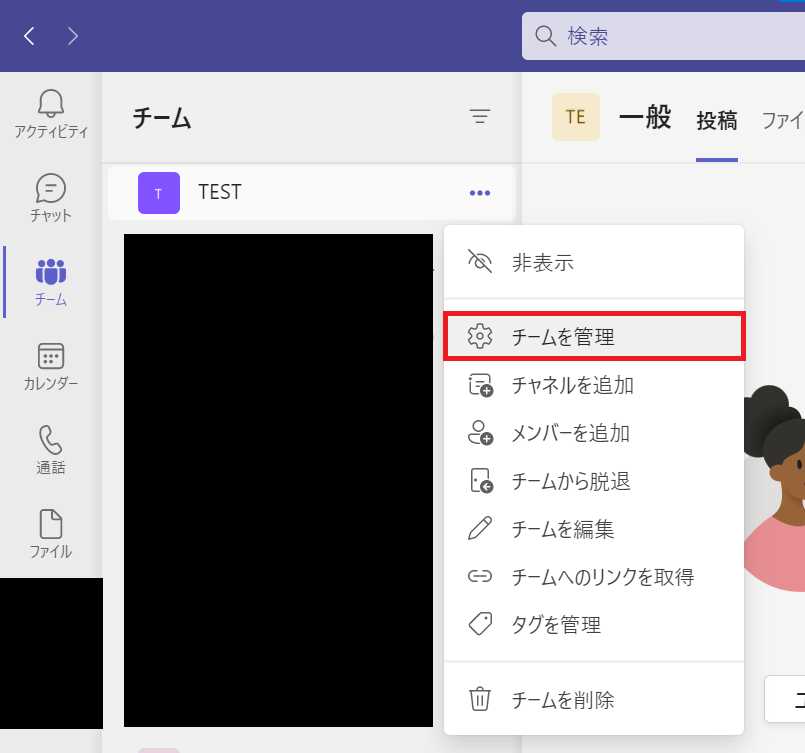Open チーム in the sidebar

pos(51,282)
